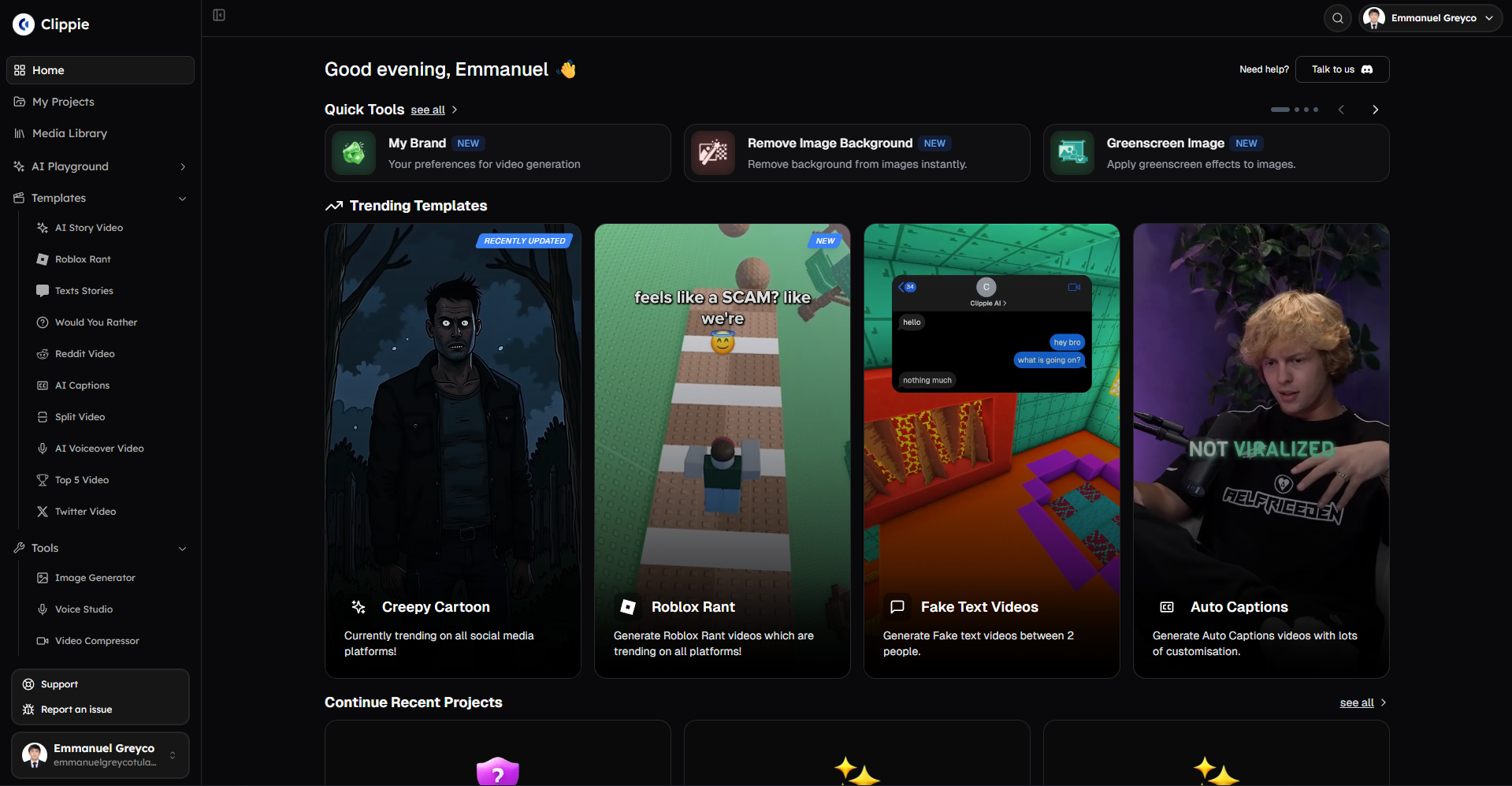This screenshot has height=786, width=1512.
Task: Click the AI Captions sidebar icon
Action: click(x=43, y=386)
